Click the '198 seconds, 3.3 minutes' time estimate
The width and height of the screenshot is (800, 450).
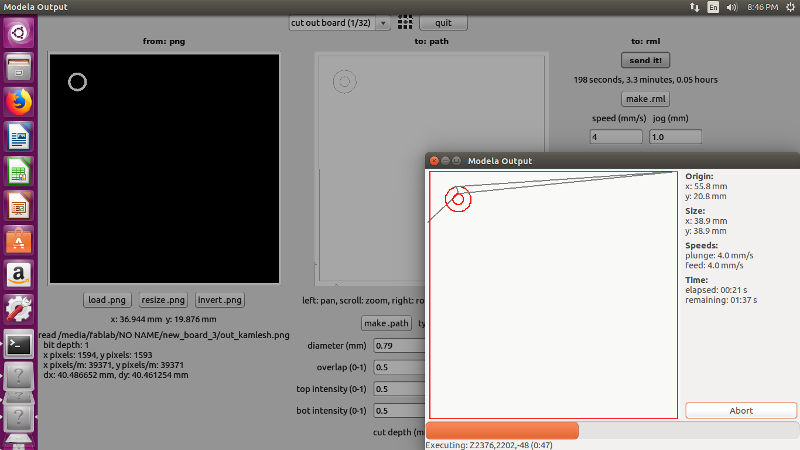coord(645,80)
